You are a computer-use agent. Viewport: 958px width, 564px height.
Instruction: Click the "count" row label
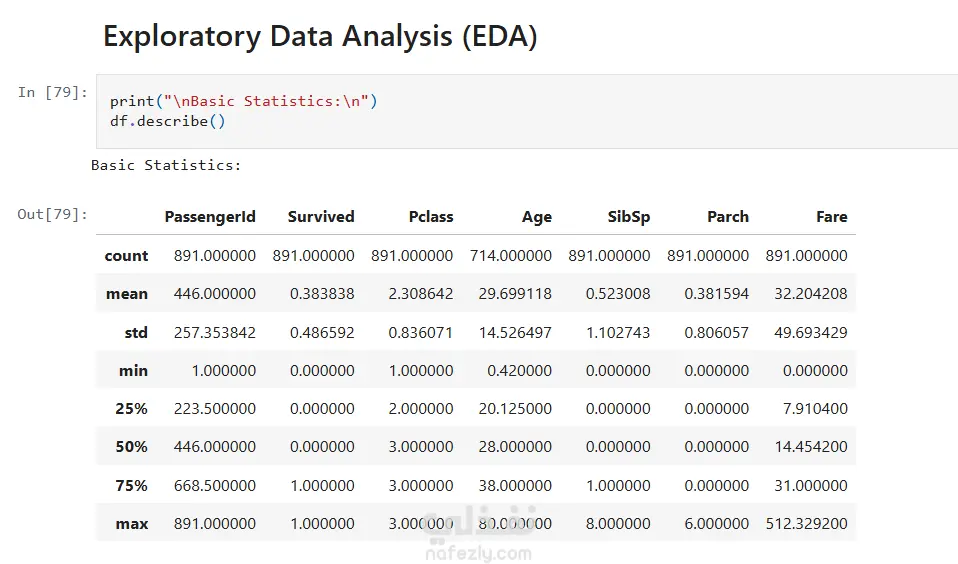(126, 256)
